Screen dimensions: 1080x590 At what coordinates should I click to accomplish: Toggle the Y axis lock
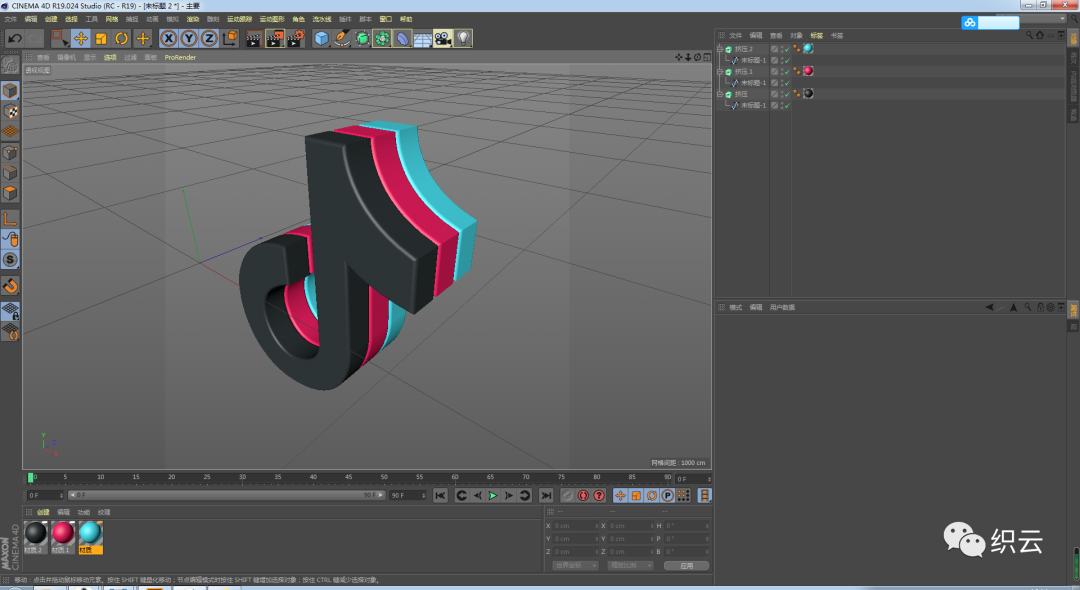(189, 39)
